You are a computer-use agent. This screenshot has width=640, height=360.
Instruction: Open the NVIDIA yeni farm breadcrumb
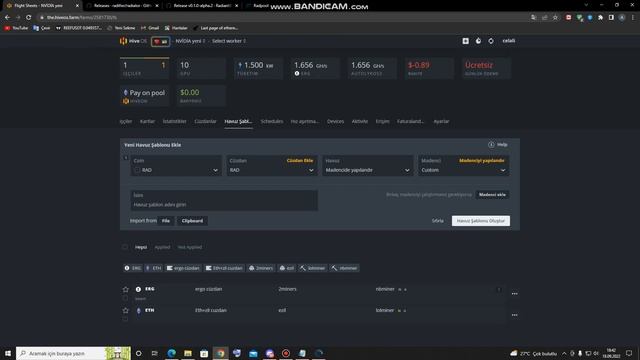pos(190,41)
